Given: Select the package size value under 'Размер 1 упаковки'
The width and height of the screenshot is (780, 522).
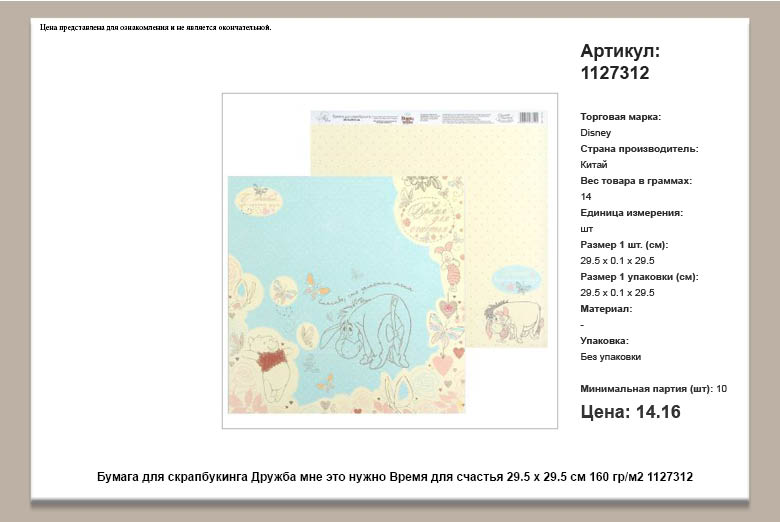Looking at the screenshot, I should [617, 293].
